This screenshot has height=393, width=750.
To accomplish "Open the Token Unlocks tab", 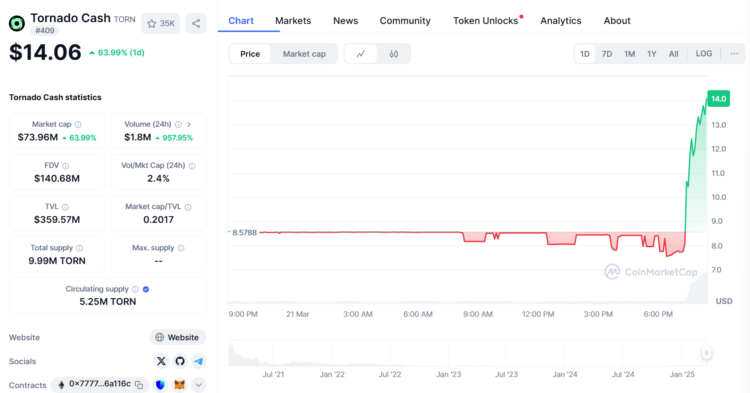I will click(x=485, y=21).
